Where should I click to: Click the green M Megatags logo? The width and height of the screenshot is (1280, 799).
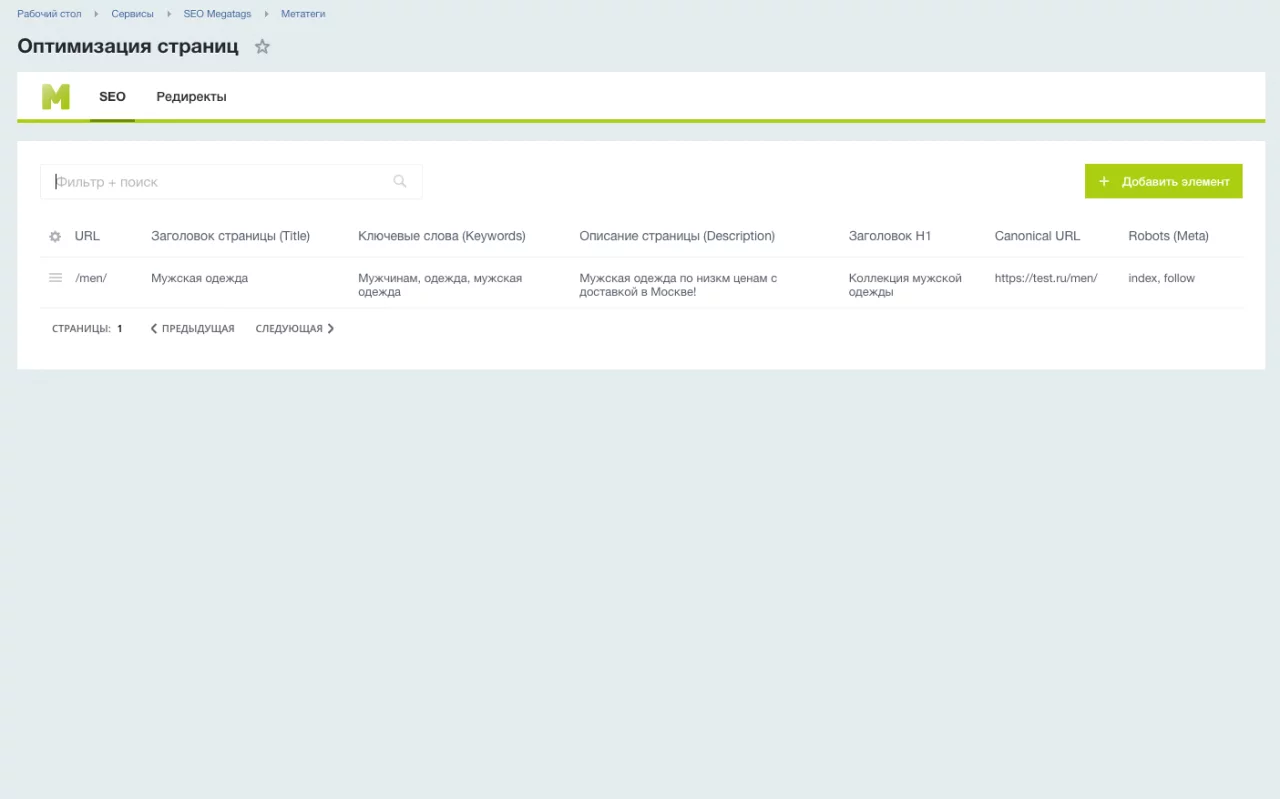pyautogui.click(x=56, y=97)
